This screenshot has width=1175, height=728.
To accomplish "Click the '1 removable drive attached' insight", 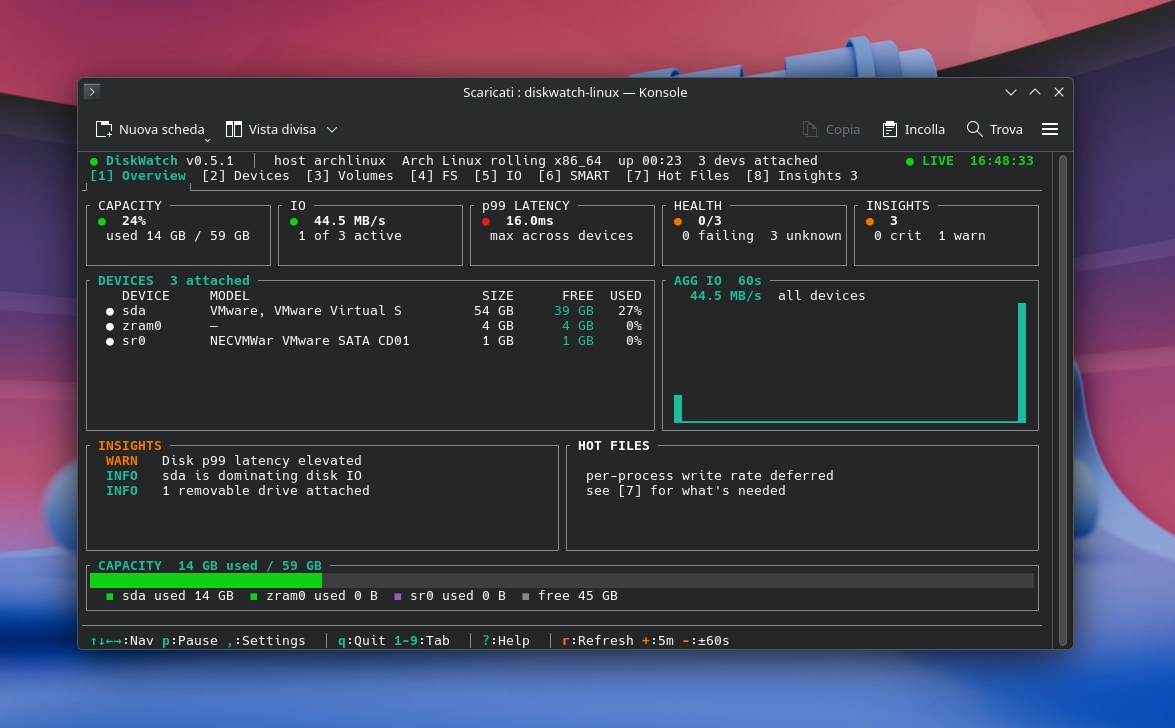I will click(x=265, y=490).
